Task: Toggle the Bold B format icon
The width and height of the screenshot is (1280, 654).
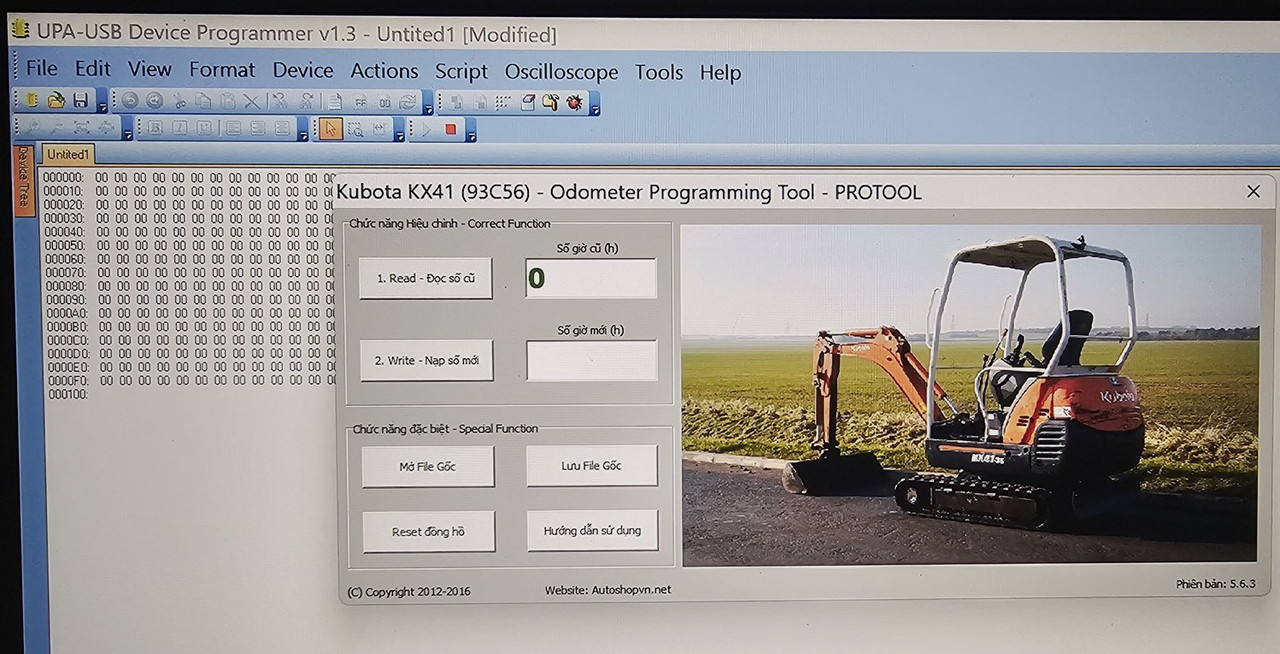Action: [x=155, y=128]
